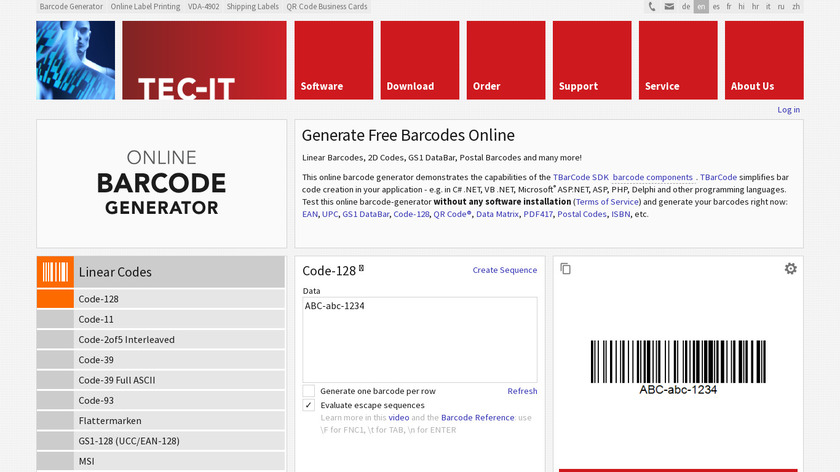Open the EAN barcode link
Image resolution: width=840 pixels, height=472 pixels.
[x=310, y=214]
